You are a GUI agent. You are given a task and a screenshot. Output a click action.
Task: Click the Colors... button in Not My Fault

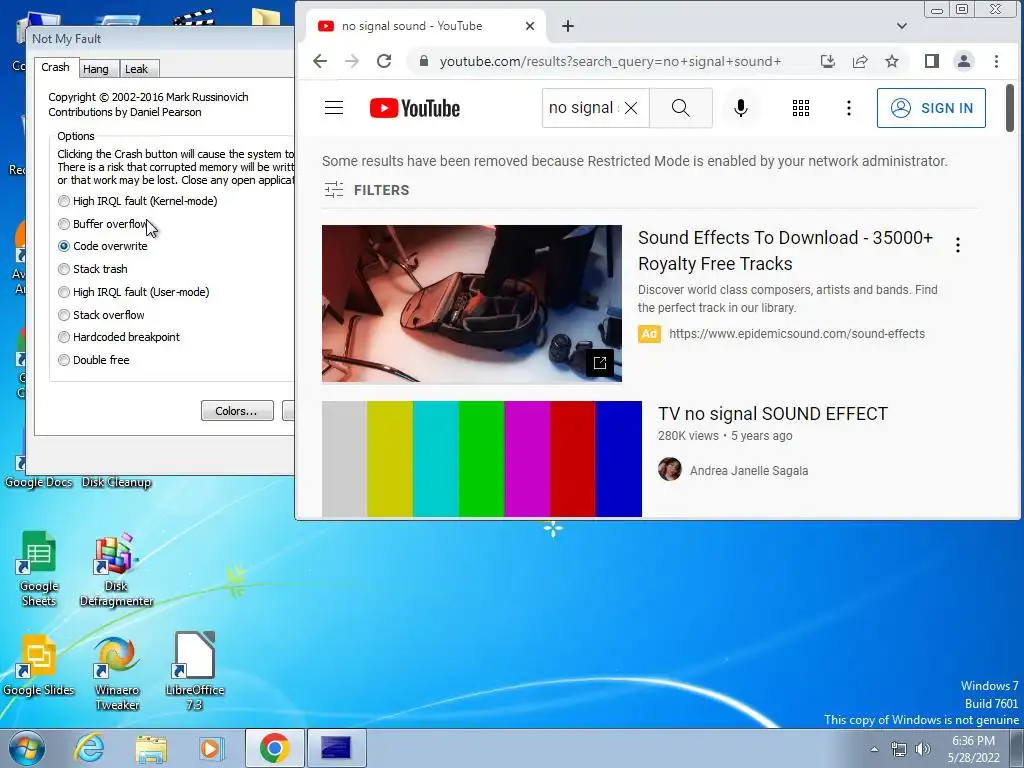point(236,411)
